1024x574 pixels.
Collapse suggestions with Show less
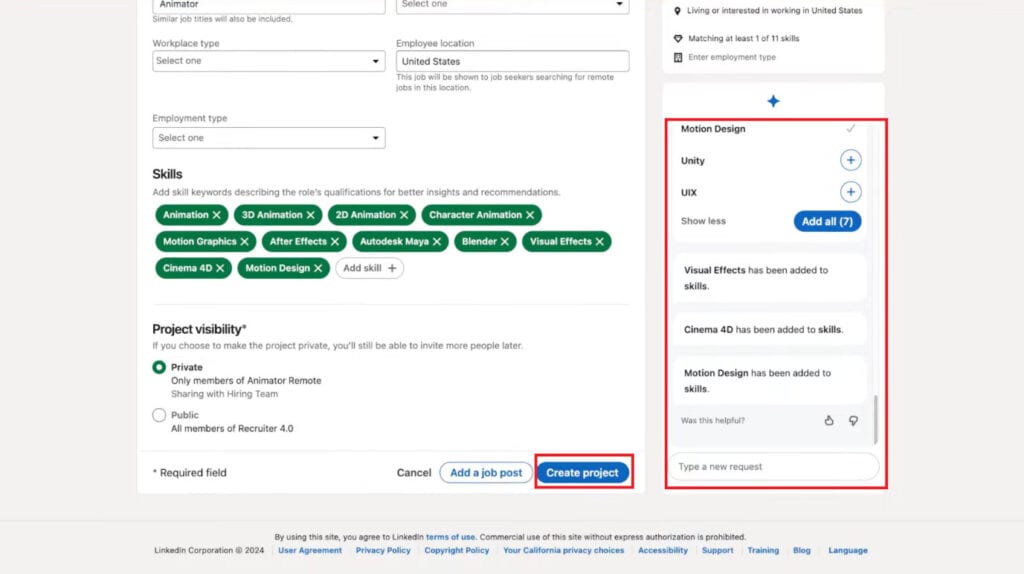[703, 221]
